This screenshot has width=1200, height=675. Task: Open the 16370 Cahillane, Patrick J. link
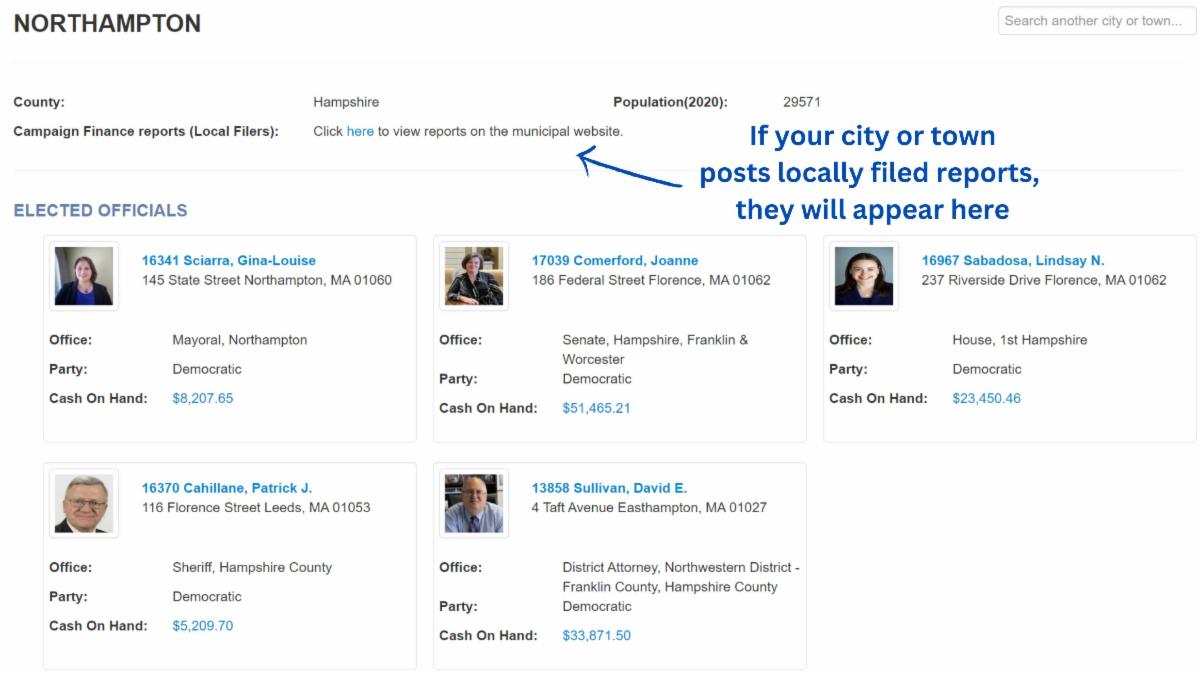coord(226,488)
